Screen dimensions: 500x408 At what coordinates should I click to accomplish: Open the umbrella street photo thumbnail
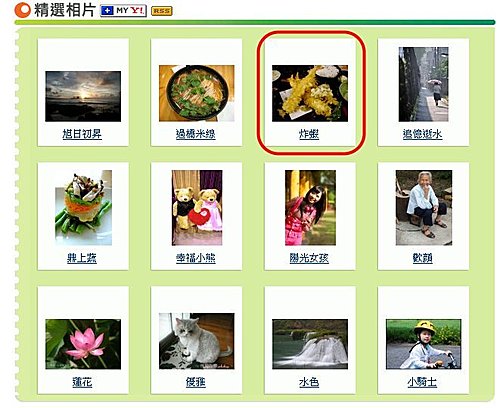[423, 84]
